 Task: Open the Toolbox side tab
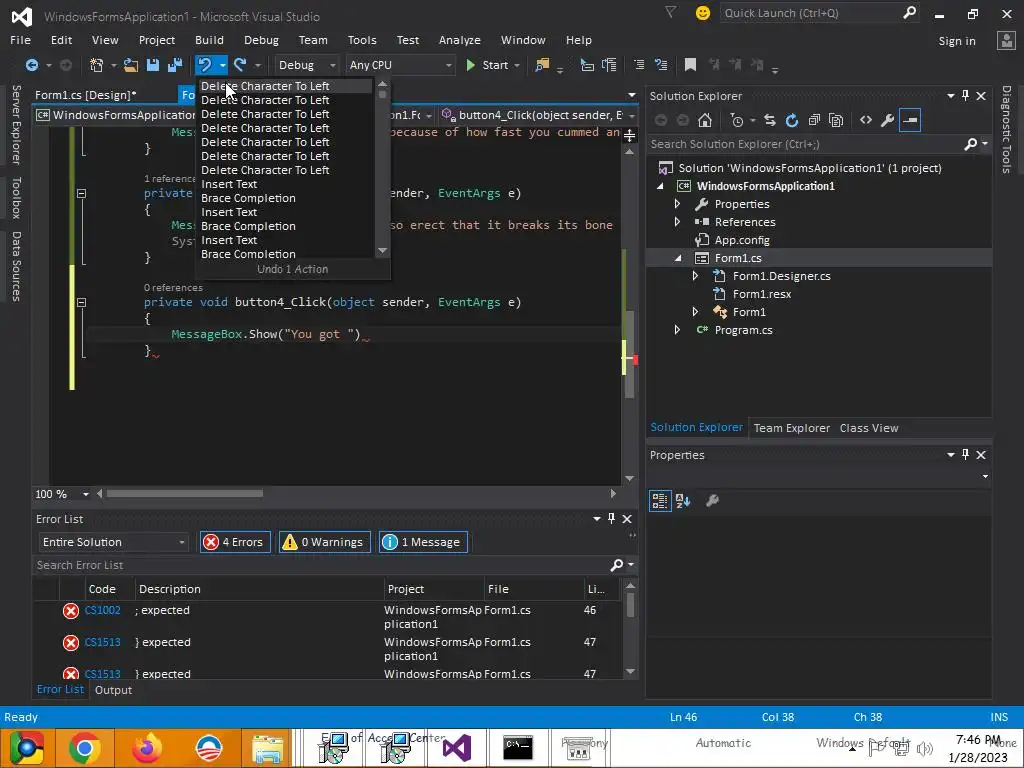(x=16, y=197)
